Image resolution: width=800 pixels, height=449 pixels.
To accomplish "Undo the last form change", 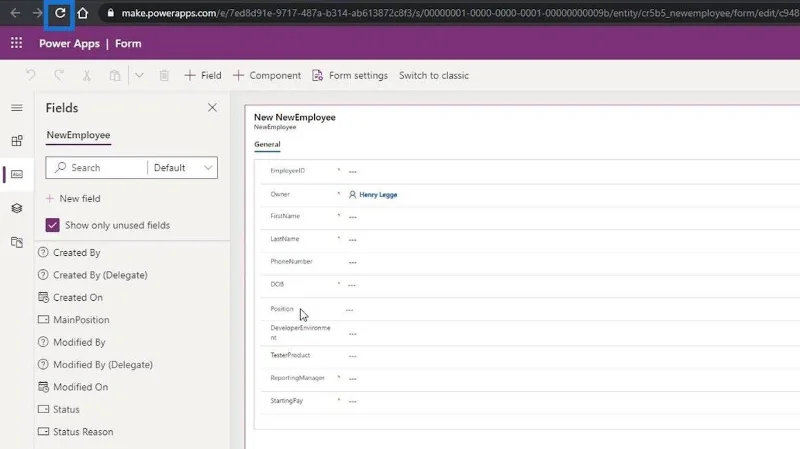I will coord(31,76).
